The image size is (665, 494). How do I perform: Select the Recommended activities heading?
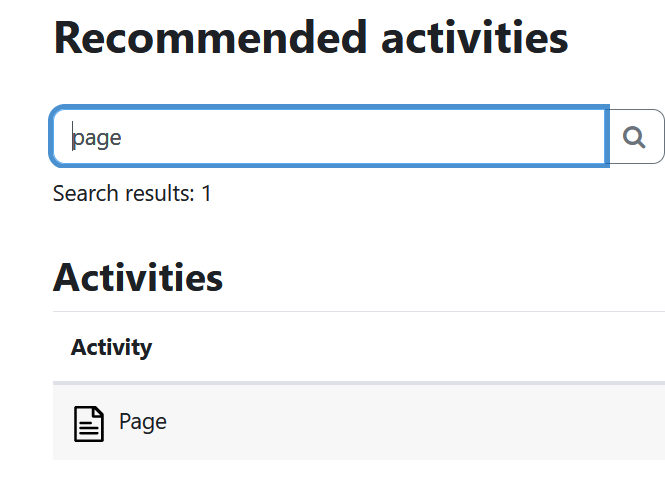click(311, 38)
